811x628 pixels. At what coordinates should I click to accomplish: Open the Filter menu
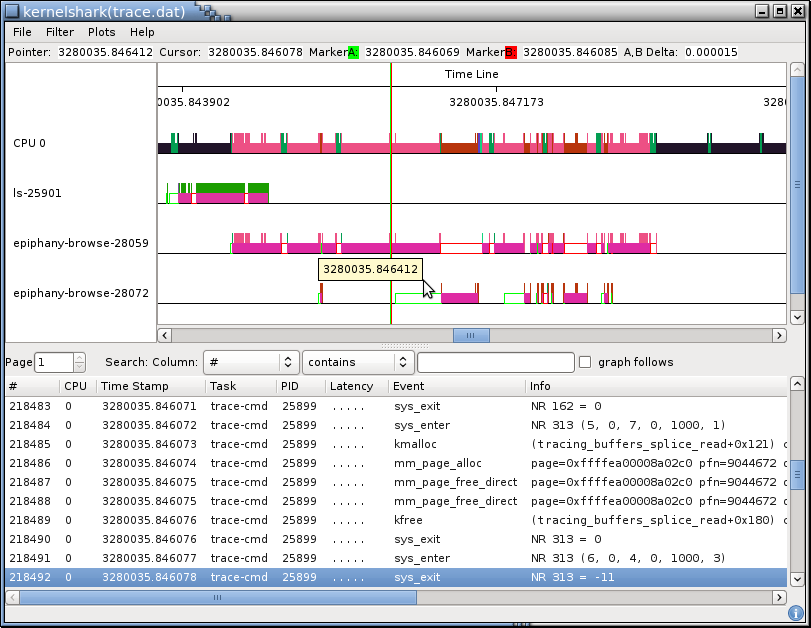point(60,32)
